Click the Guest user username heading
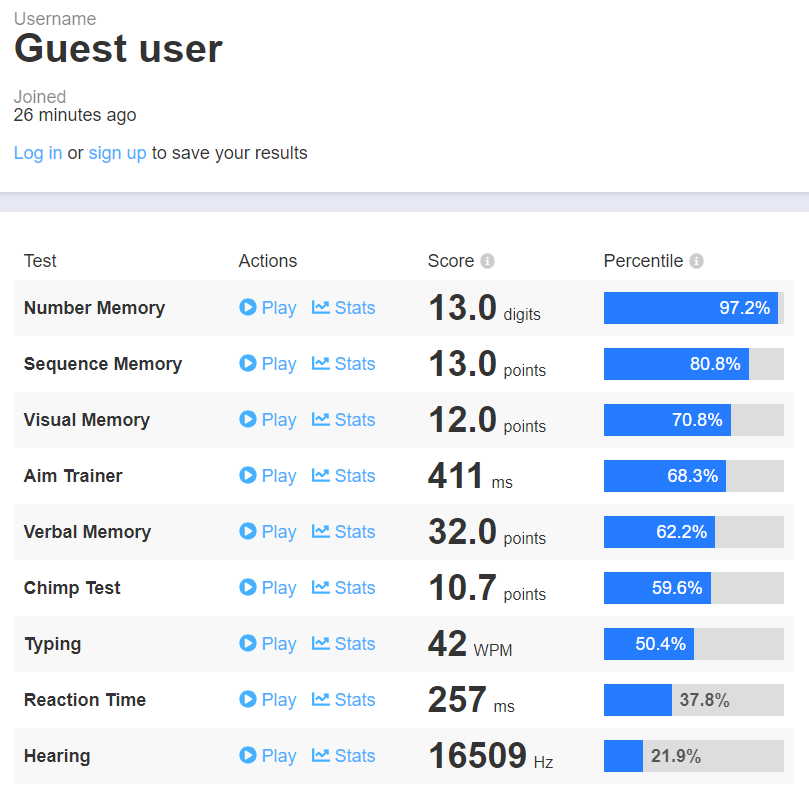809x790 pixels. [118, 48]
